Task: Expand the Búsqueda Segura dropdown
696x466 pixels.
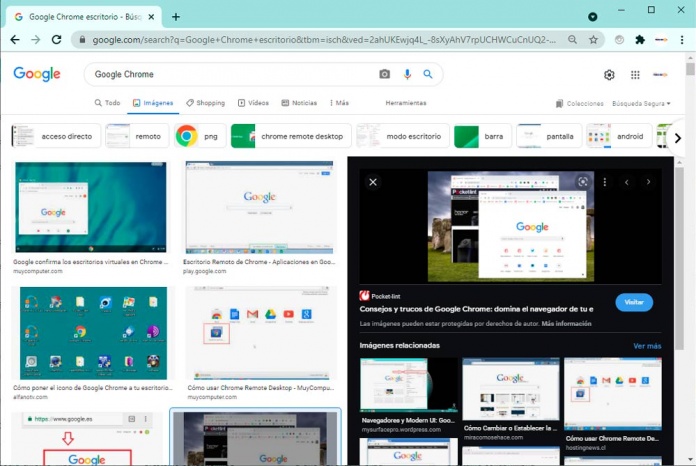Action: click(x=641, y=103)
